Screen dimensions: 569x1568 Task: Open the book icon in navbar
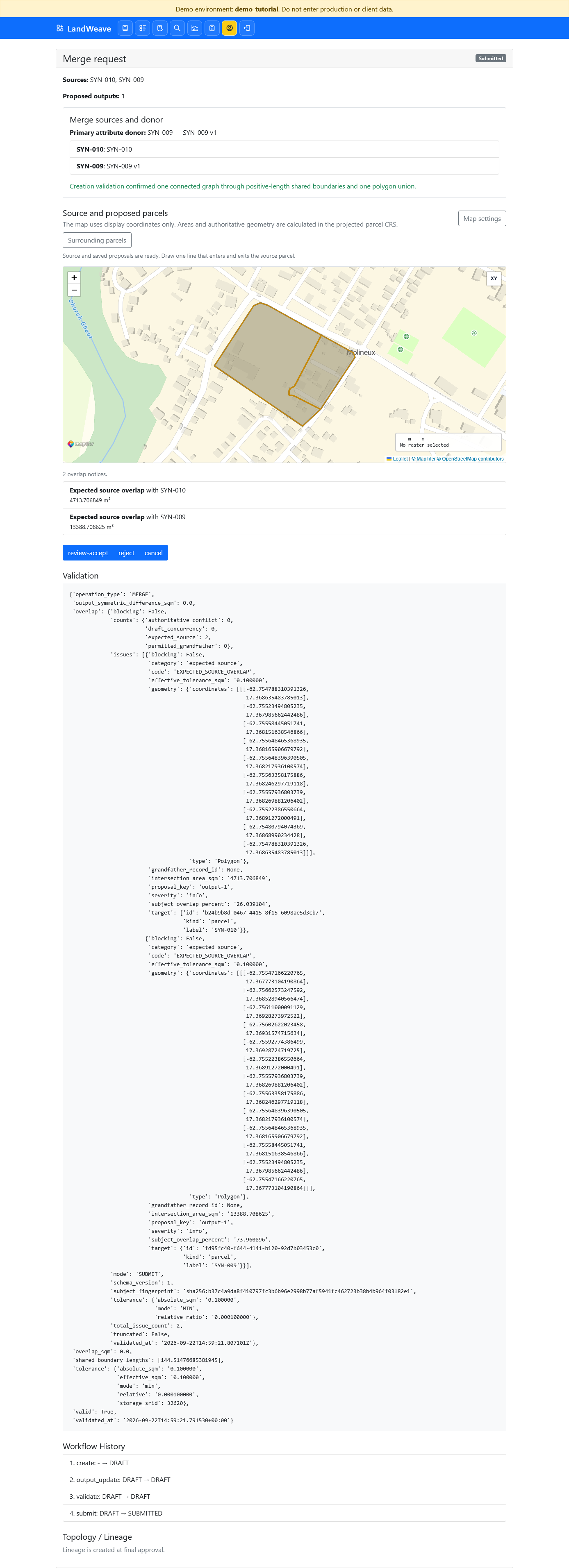(x=125, y=28)
